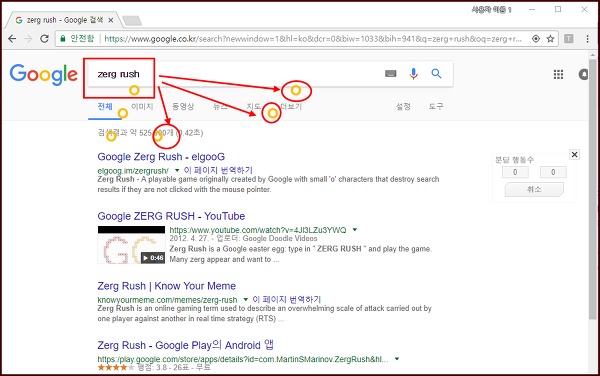This screenshot has height=376, width=600.
Task: Switch to the 뉴스 tab
Action: (220, 106)
